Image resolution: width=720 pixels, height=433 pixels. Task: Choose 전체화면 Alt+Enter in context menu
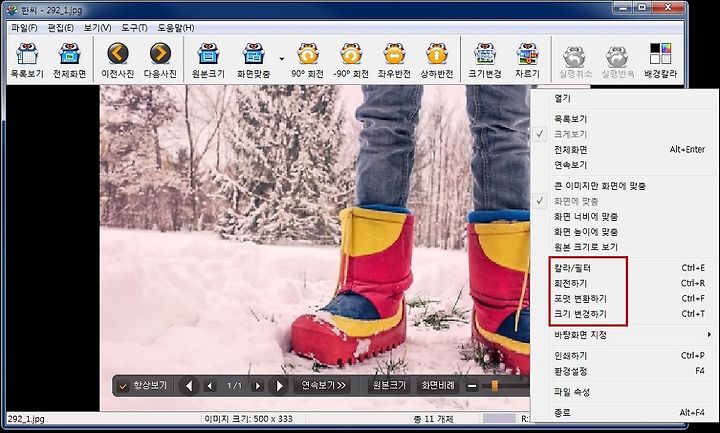625,150
